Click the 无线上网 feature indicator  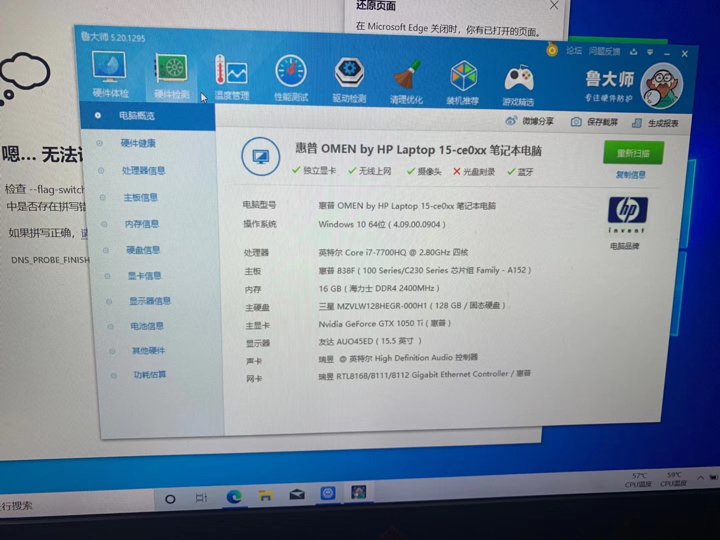(x=370, y=171)
